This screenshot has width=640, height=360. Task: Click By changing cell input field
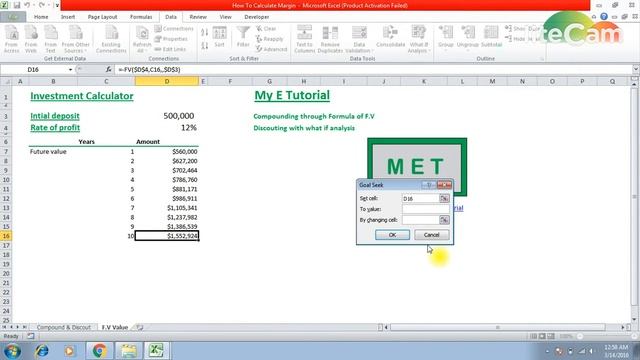coord(420,220)
